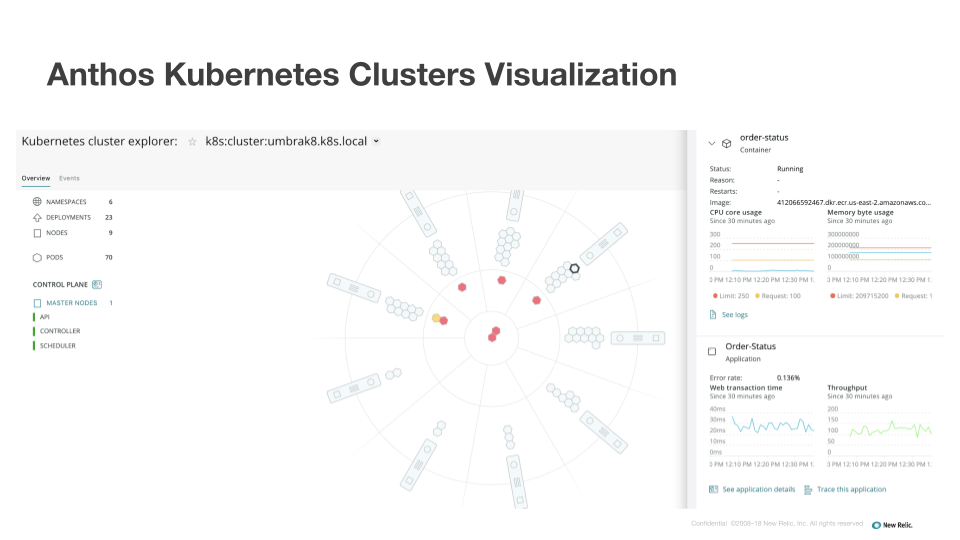Click the Order-Status application square icon

pyautogui.click(x=712, y=351)
